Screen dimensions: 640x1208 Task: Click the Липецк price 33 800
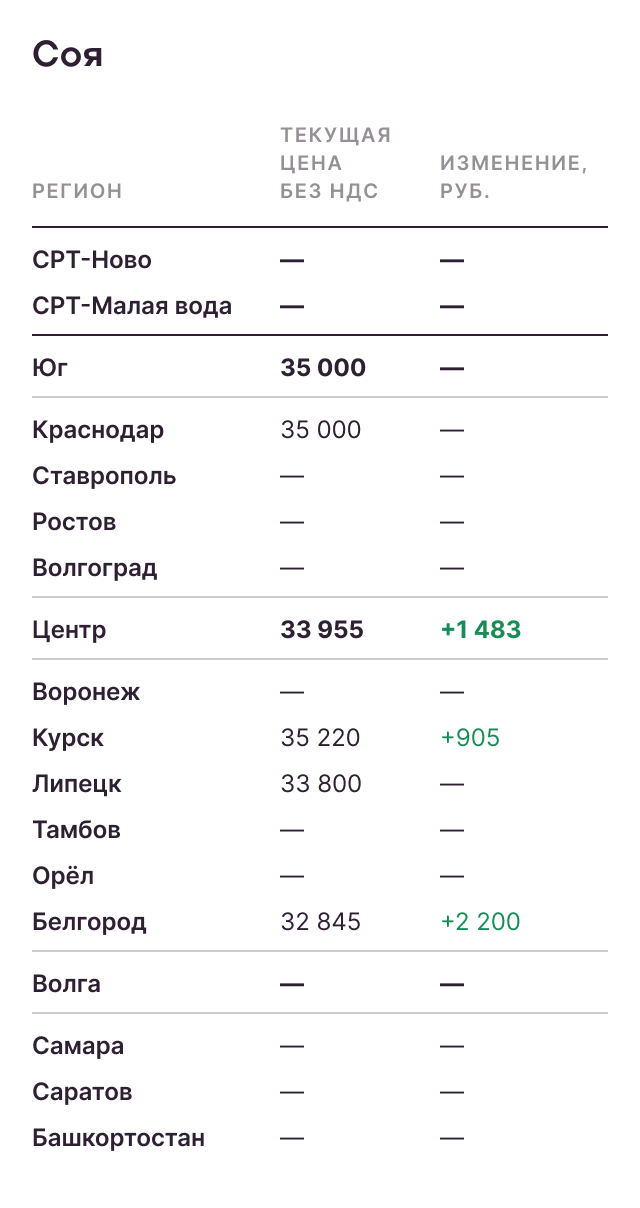(x=321, y=784)
